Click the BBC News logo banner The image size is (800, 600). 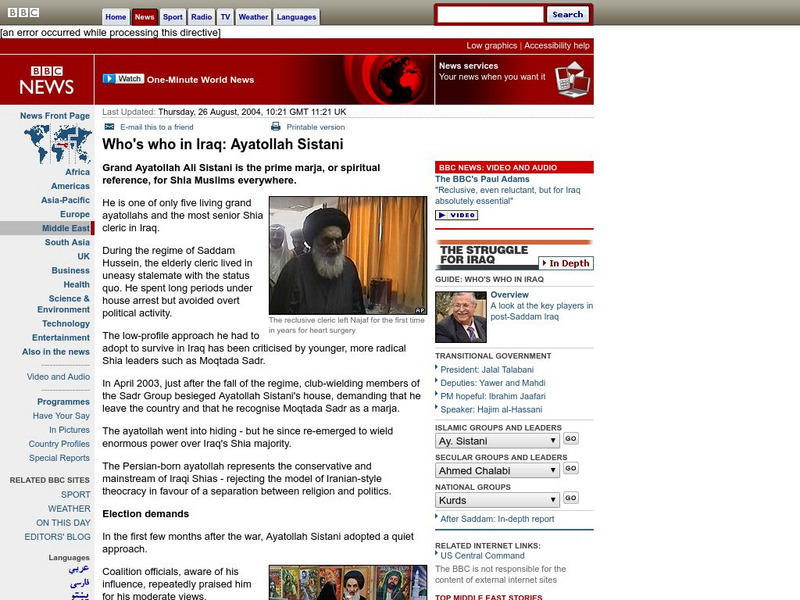point(47,80)
